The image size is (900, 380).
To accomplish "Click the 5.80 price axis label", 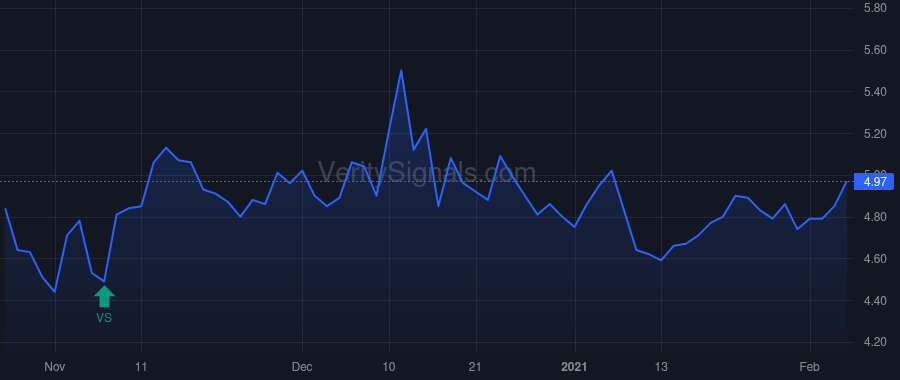I will [x=876, y=9].
